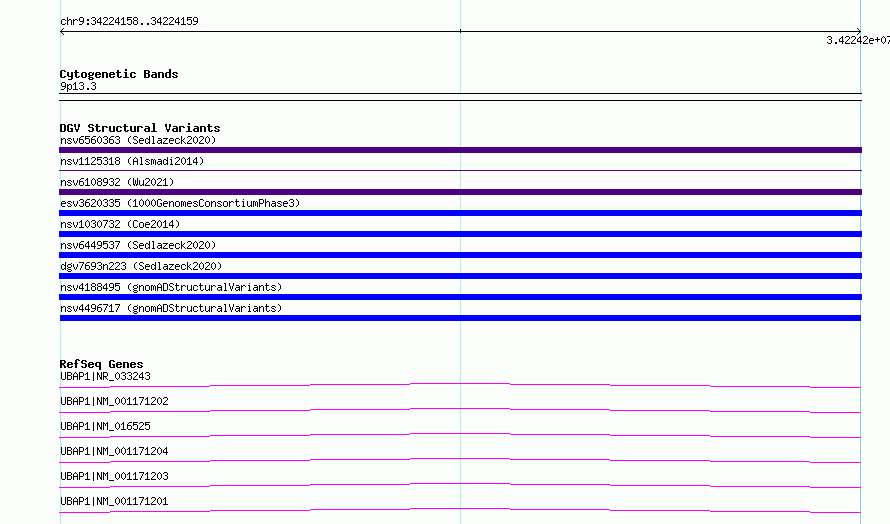Open variant nsv6449537 (Sedlazeck2020)

click(138, 245)
